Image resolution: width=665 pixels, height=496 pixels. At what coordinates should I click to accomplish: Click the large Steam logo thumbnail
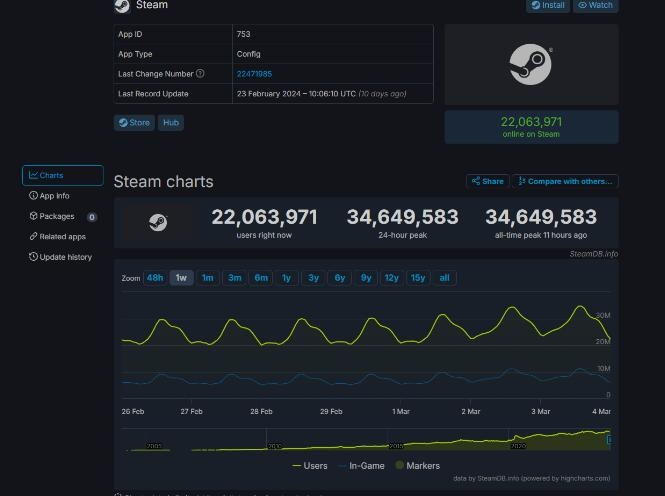(531, 64)
